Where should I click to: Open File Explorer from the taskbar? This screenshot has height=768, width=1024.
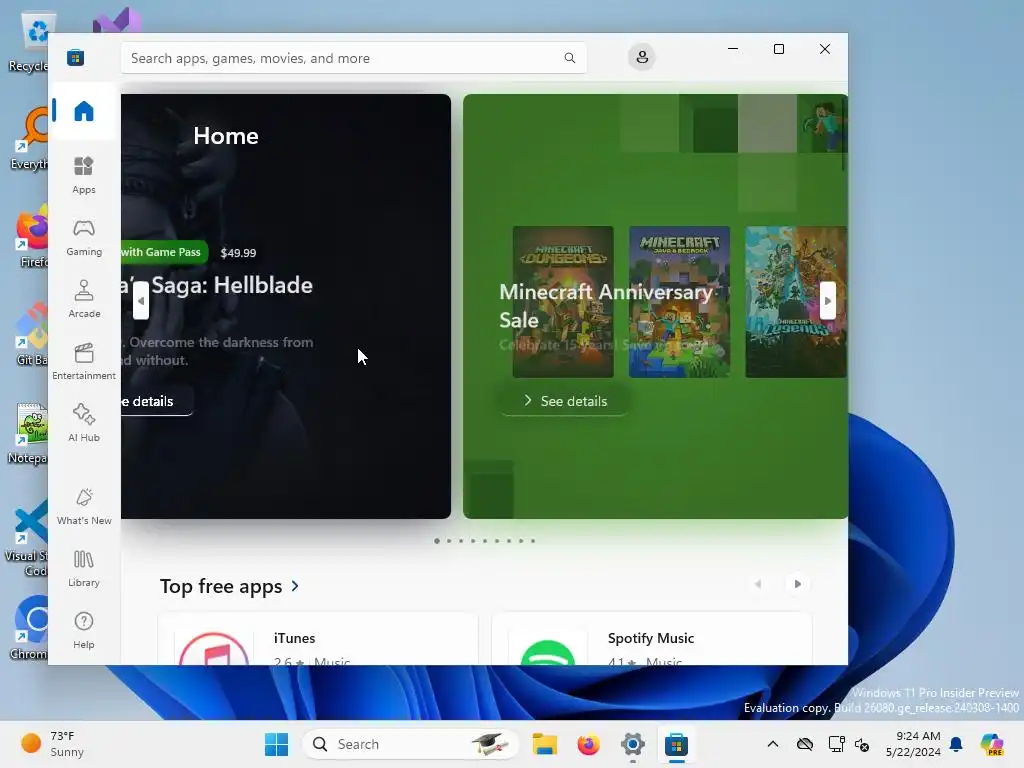[545, 744]
